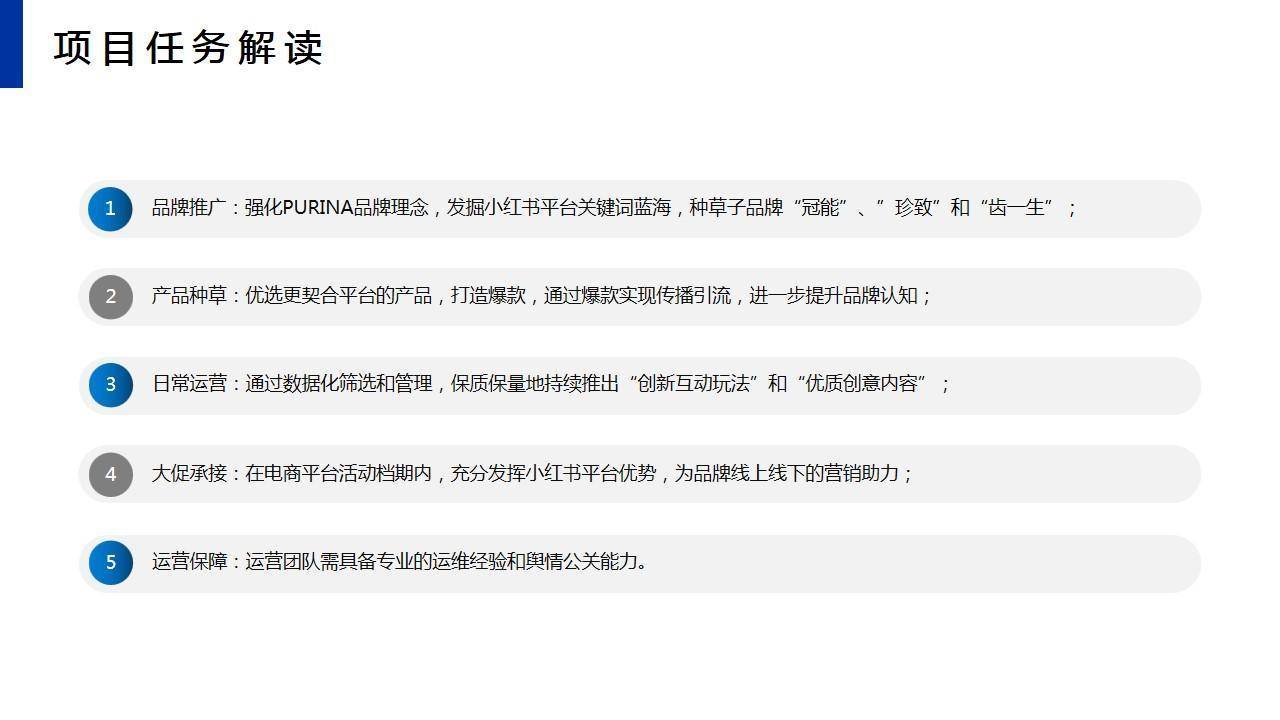Screen dimensions: 1280x720
Task: Select the number 1 circle badge
Action: (x=110, y=209)
